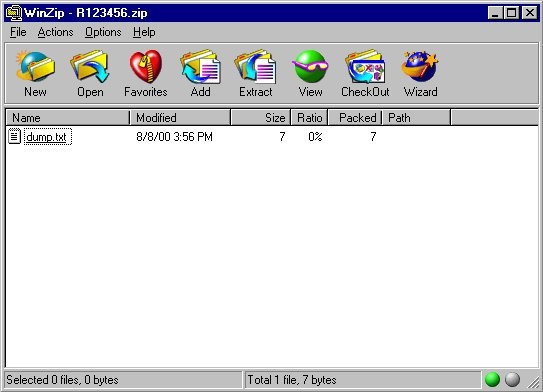Viewport: 543px width, 392px height.
Task: Click the Extract toolbar icon
Action: tap(255, 66)
